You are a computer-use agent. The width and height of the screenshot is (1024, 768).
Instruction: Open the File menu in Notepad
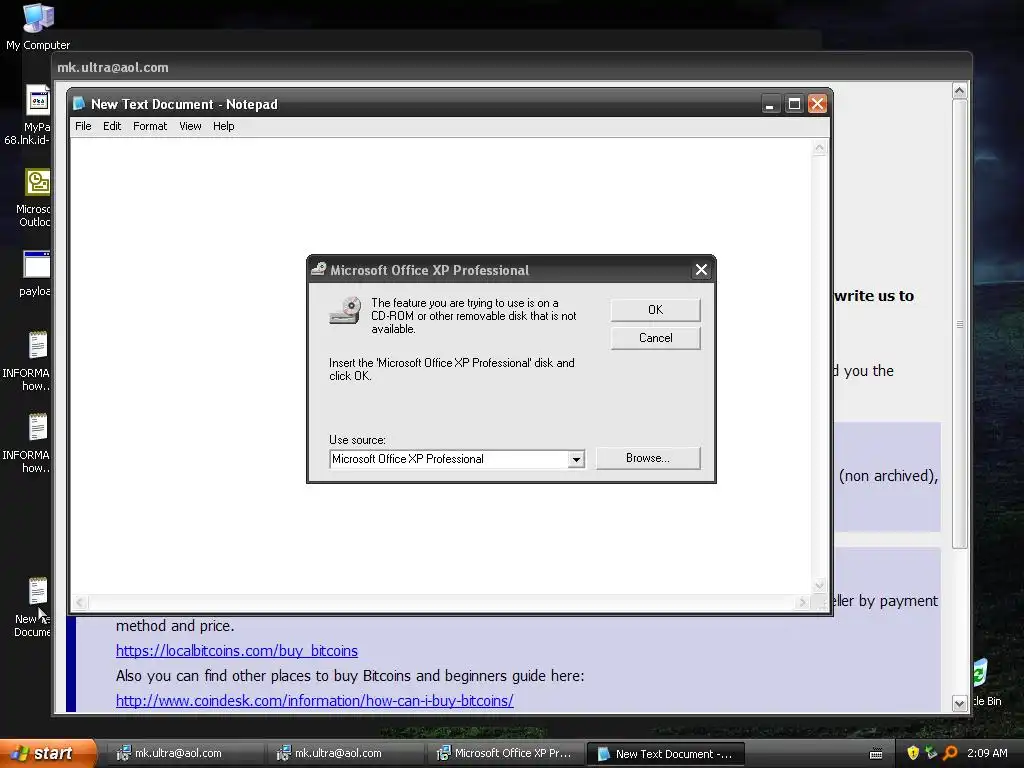[83, 126]
